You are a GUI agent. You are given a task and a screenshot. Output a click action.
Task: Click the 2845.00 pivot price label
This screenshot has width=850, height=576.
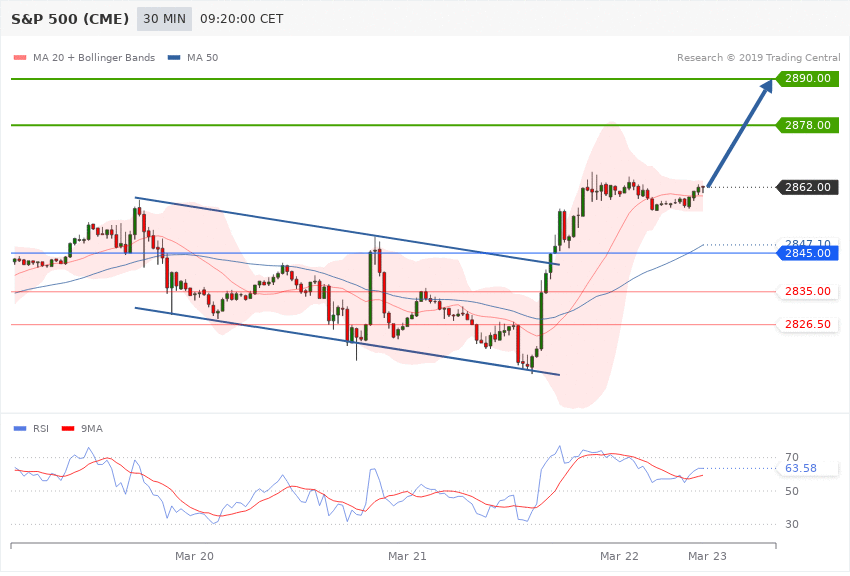pyautogui.click(x=808, y=253)
